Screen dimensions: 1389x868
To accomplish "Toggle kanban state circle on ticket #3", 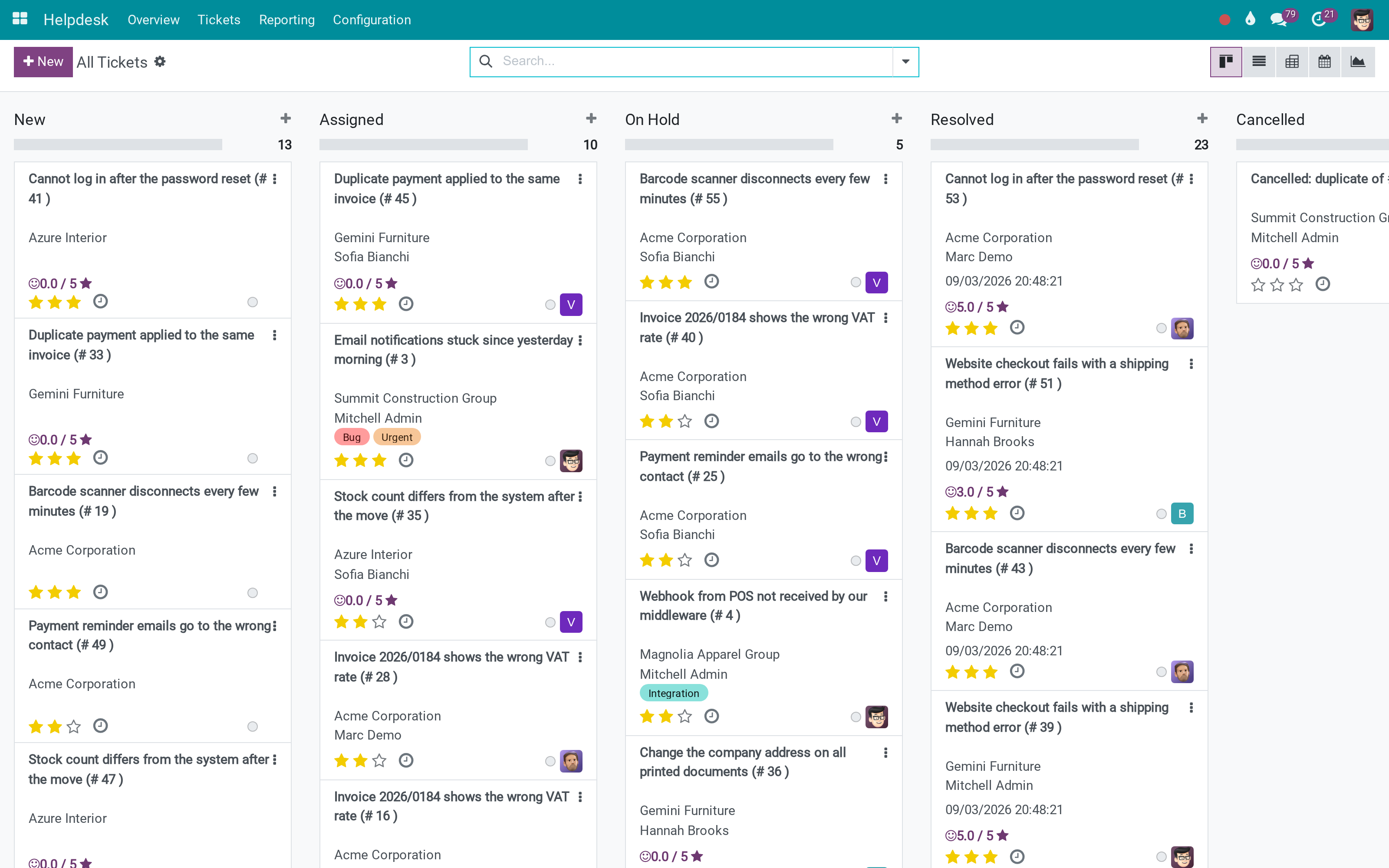I will pos(550,460).
